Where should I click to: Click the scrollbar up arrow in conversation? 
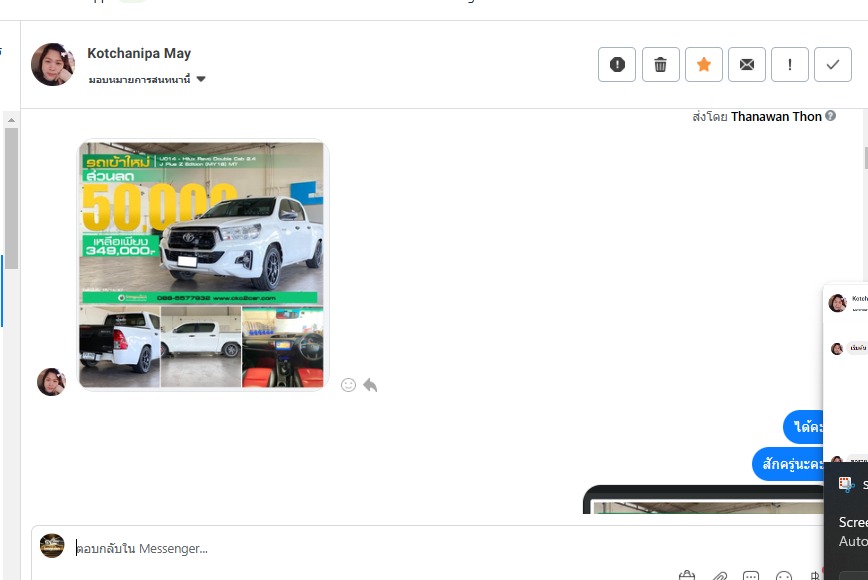tap(11, 120)
